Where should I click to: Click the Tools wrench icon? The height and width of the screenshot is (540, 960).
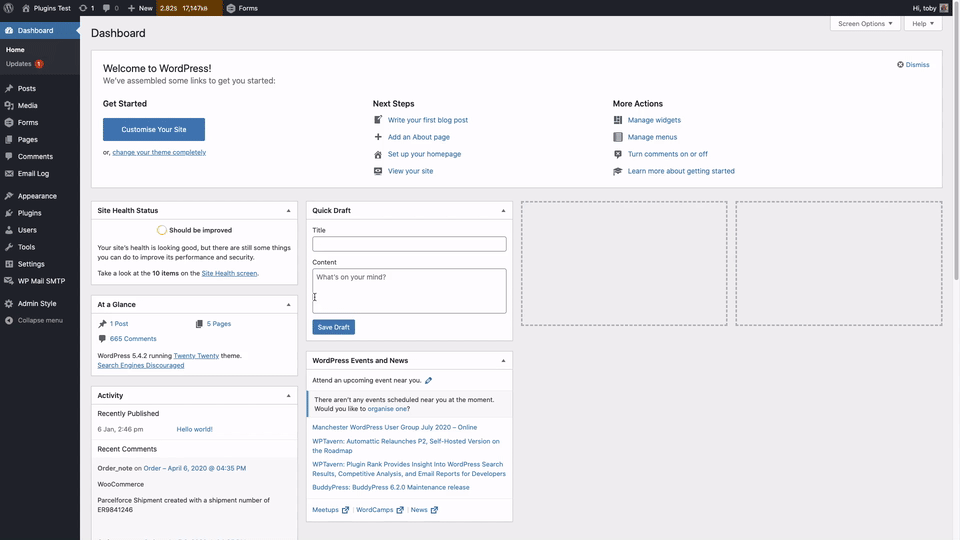[9, 247]
